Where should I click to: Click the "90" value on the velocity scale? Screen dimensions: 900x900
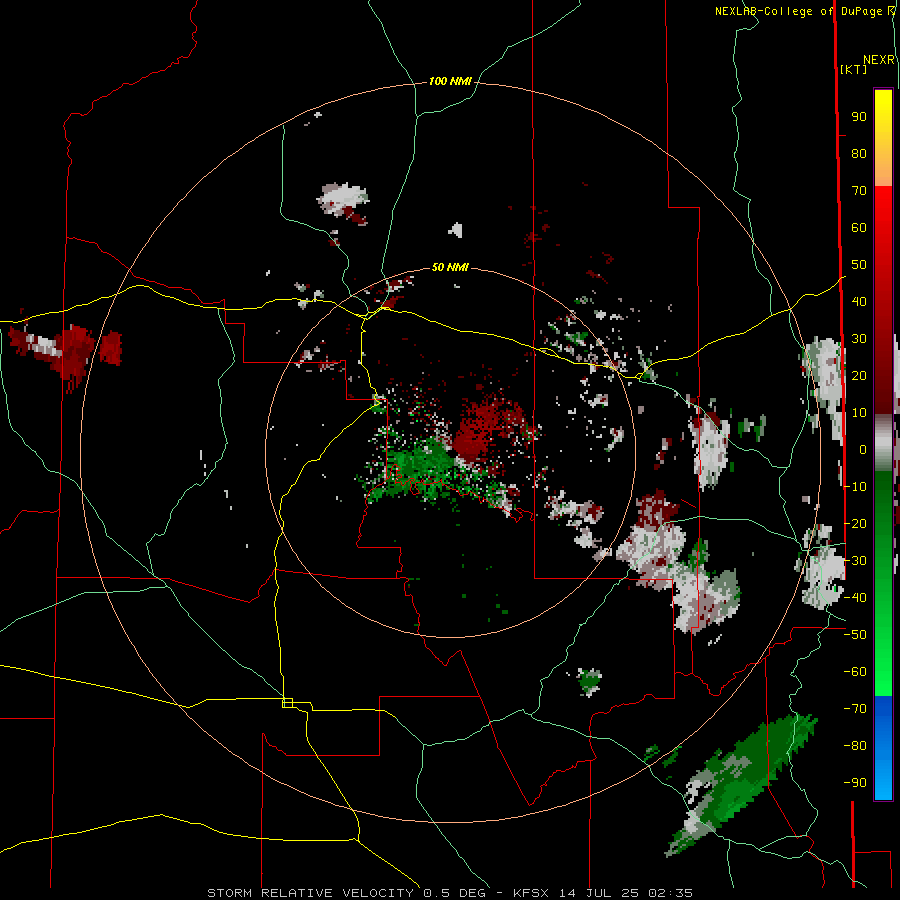pyautogui.click(x=859, y=117)
